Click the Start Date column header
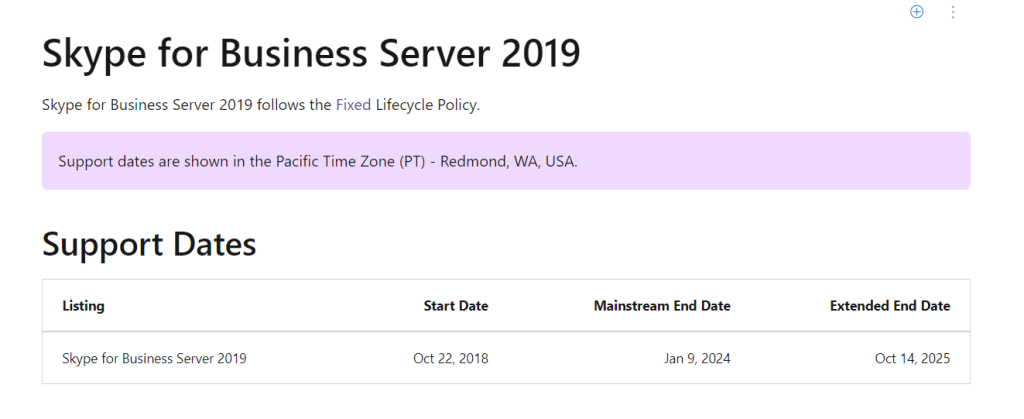Viewport: 1024px width, 419px height. (456, 306)
